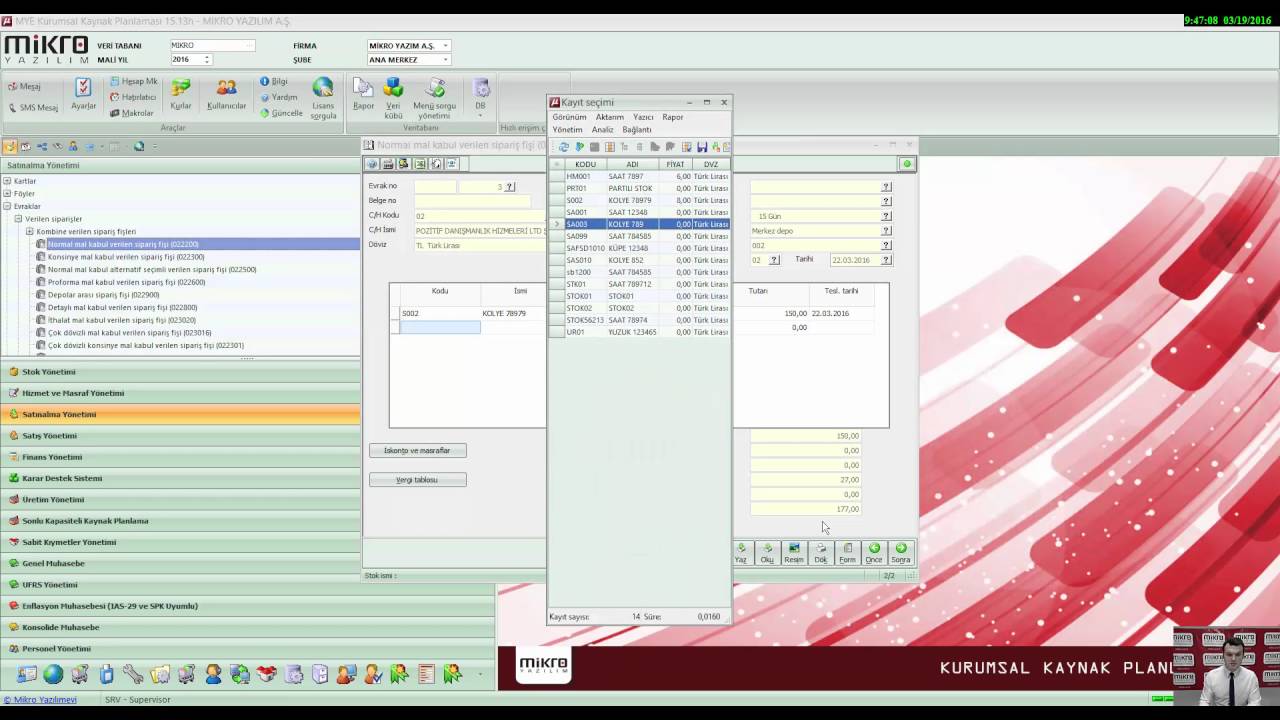Image resolution: width=1280 pixels, height=720 pixels.
Task: Expand the Kartlar tree node
Action: pyautogui.click(x=7, y=181)
